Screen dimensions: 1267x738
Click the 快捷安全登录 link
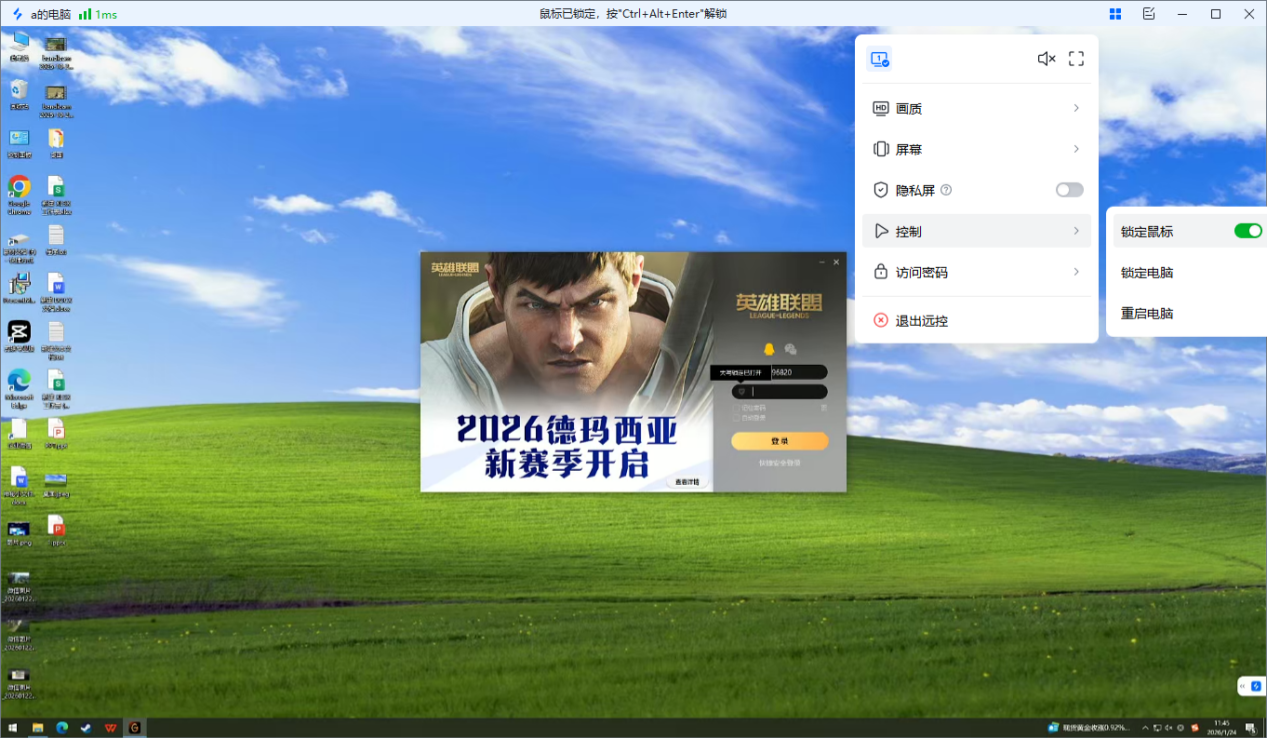click(x=780, y=462)
